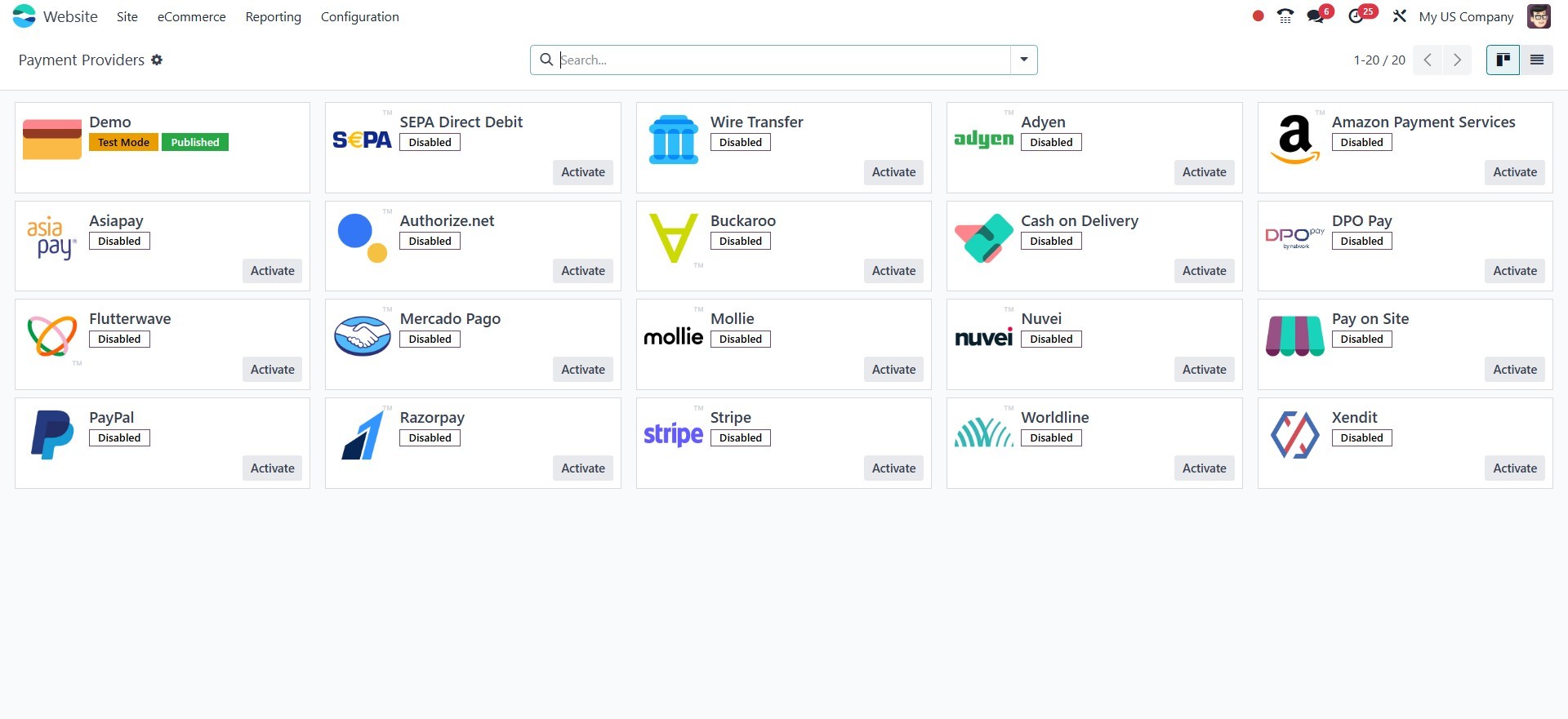This screenshot has width=1568, height=719.
Task: Click the Demo Test Mode badge
Action: click(123, 142)
